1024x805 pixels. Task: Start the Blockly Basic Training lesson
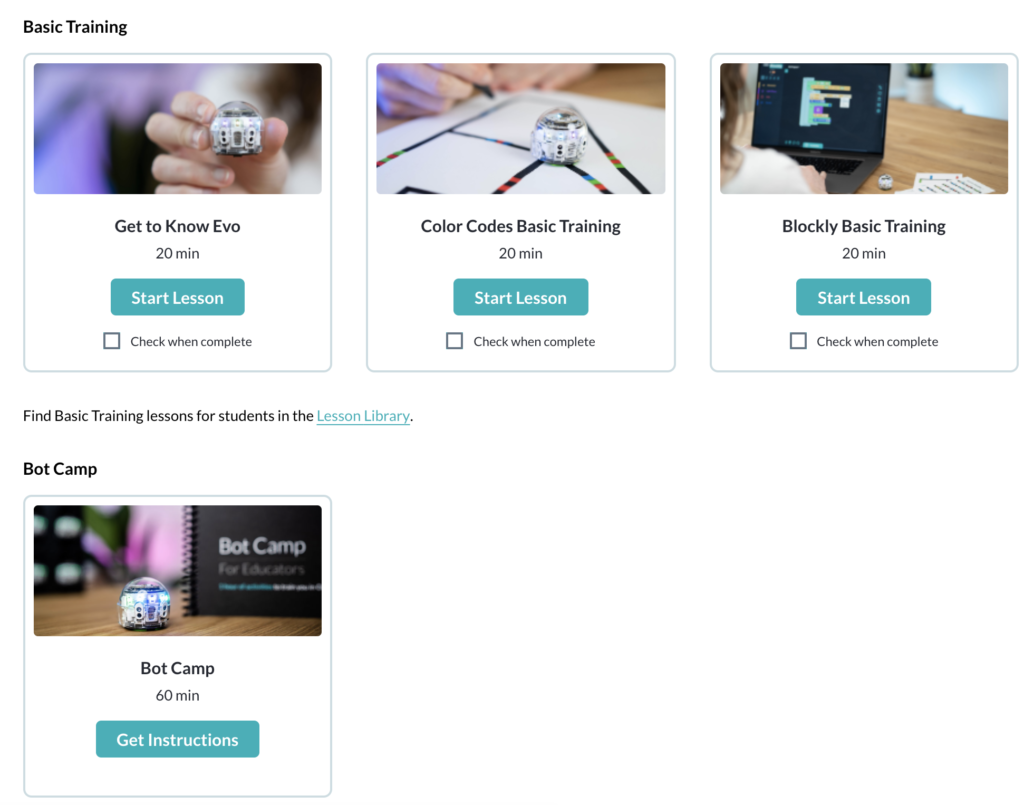863,297
